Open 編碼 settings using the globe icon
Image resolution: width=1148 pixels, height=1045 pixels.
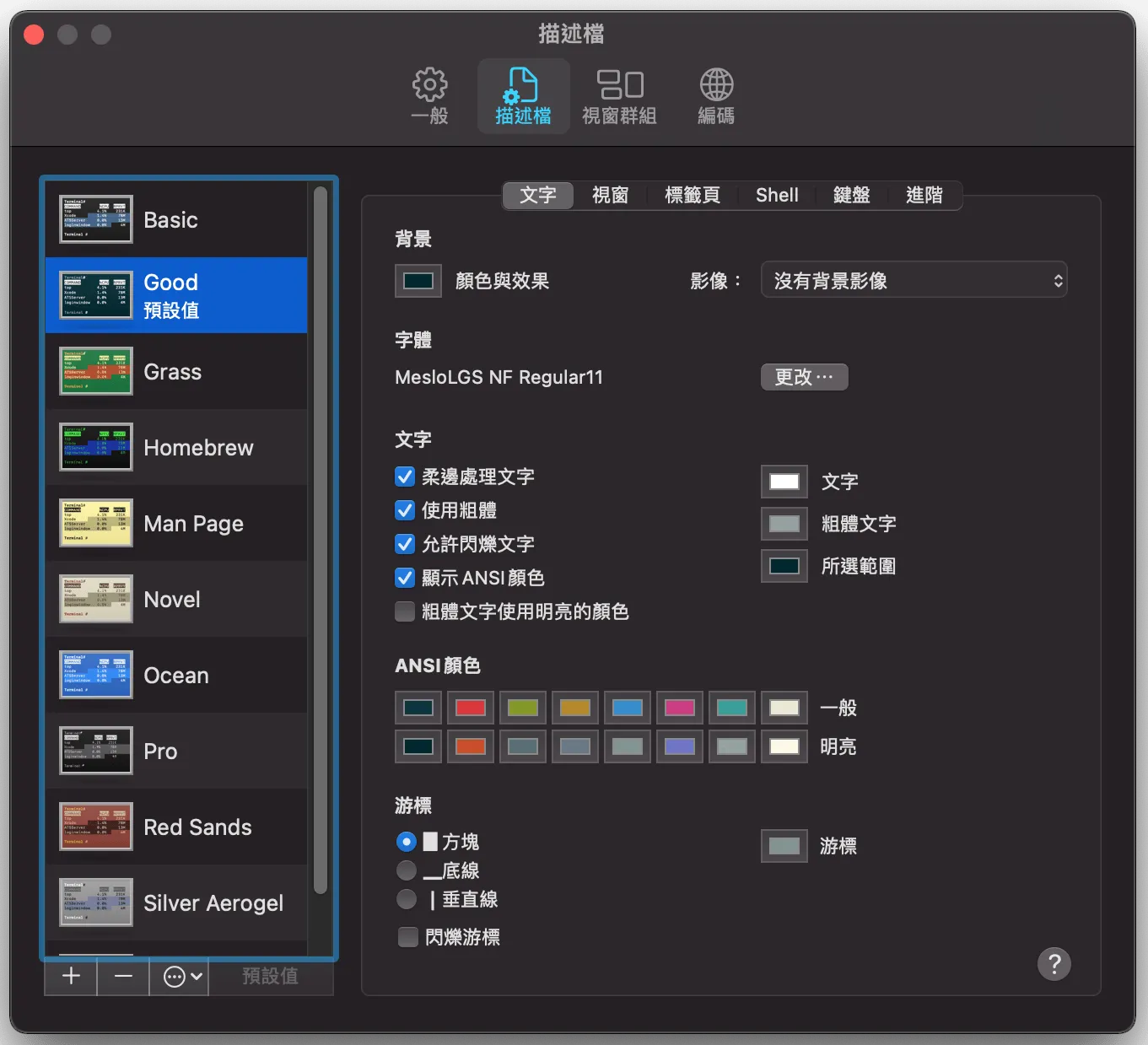pos(716,95)
